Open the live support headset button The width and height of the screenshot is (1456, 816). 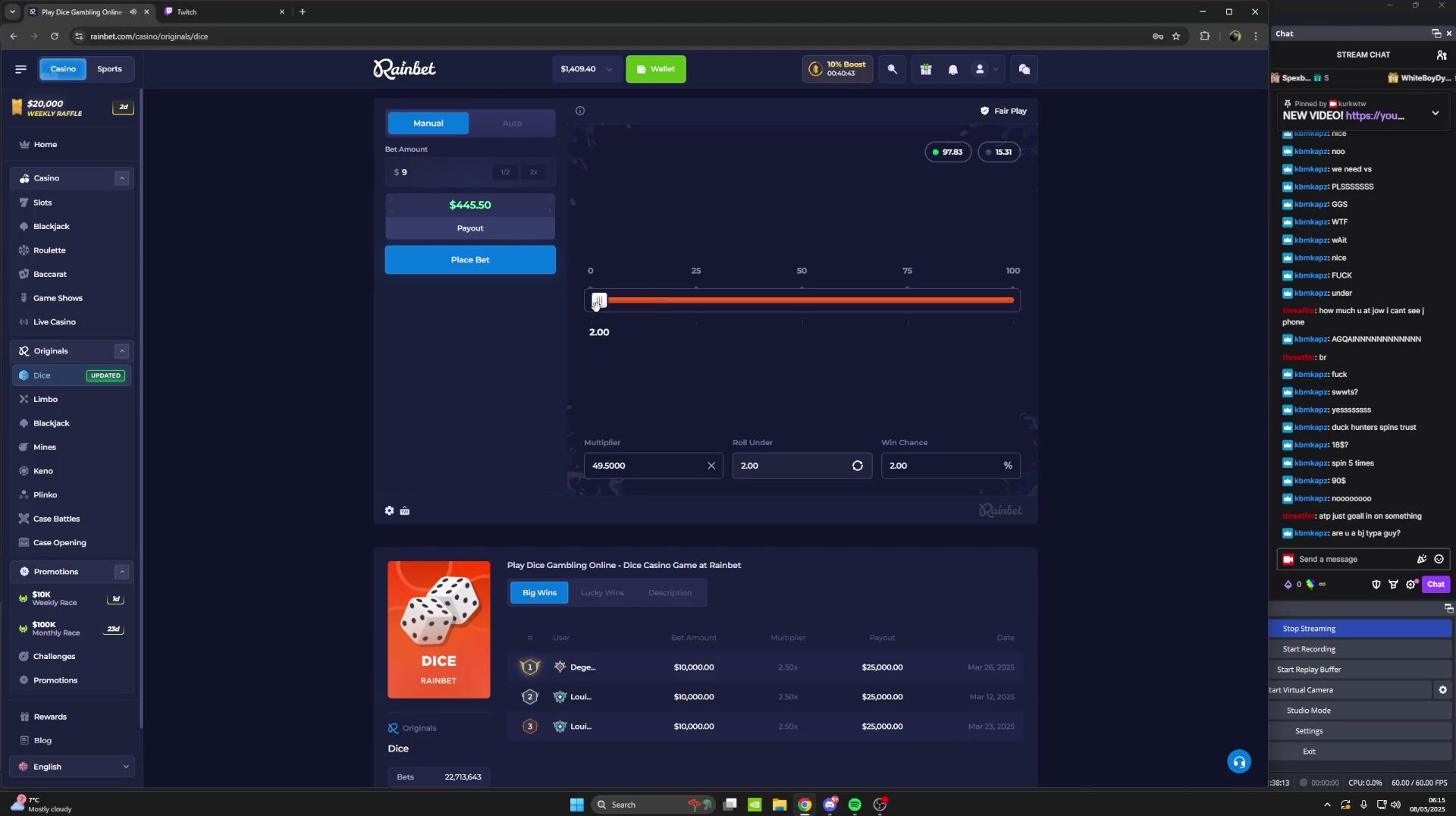1239,761
